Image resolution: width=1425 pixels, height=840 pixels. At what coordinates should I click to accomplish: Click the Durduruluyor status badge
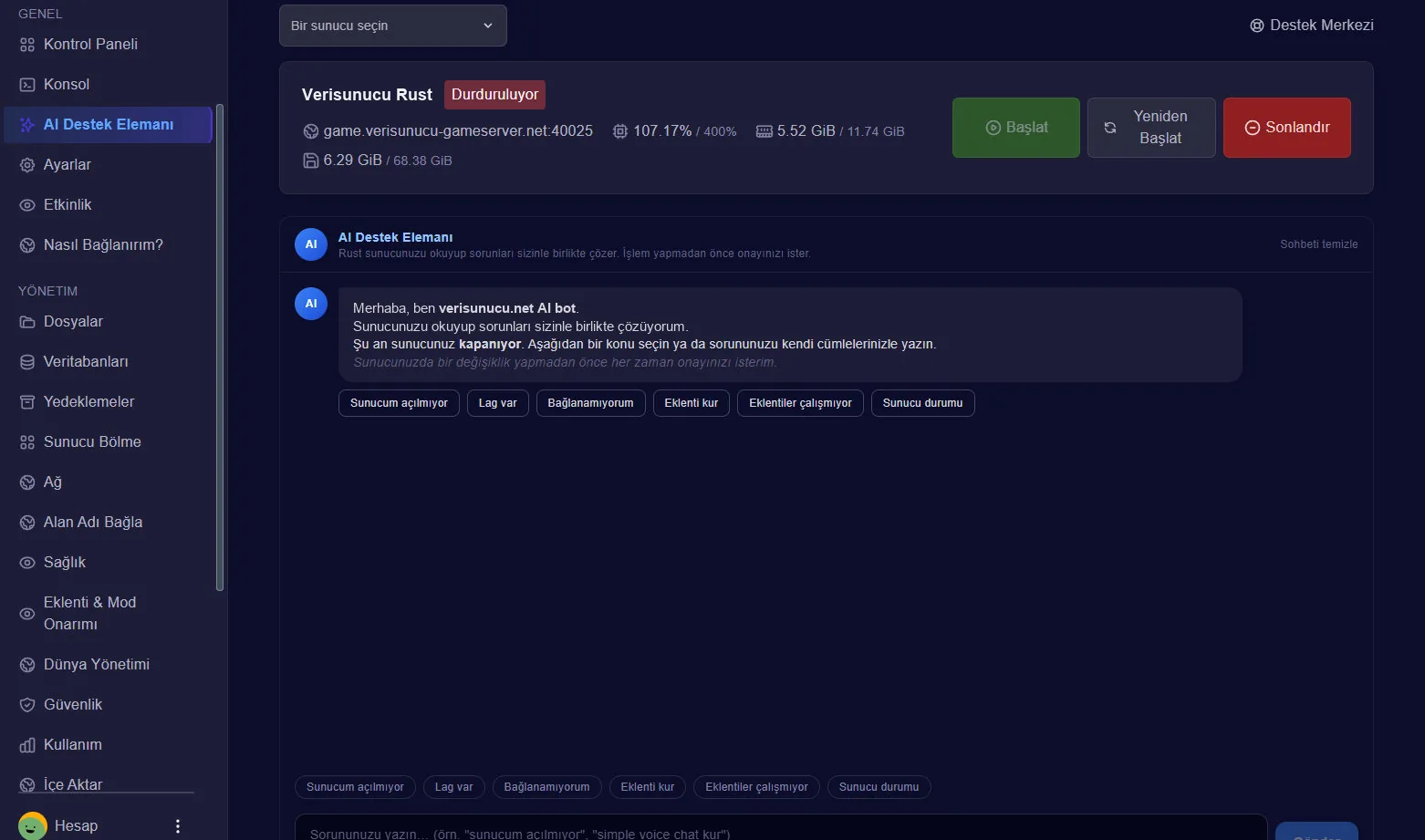[x=495, y=95]
